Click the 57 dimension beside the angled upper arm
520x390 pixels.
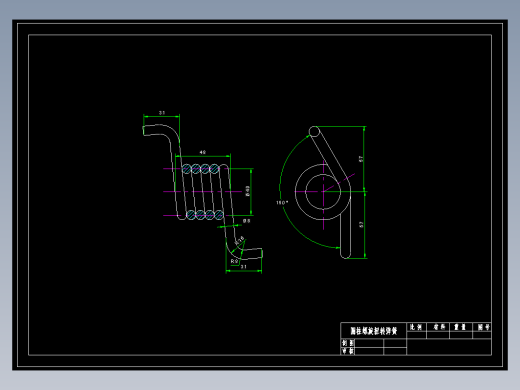pos(361,159)
